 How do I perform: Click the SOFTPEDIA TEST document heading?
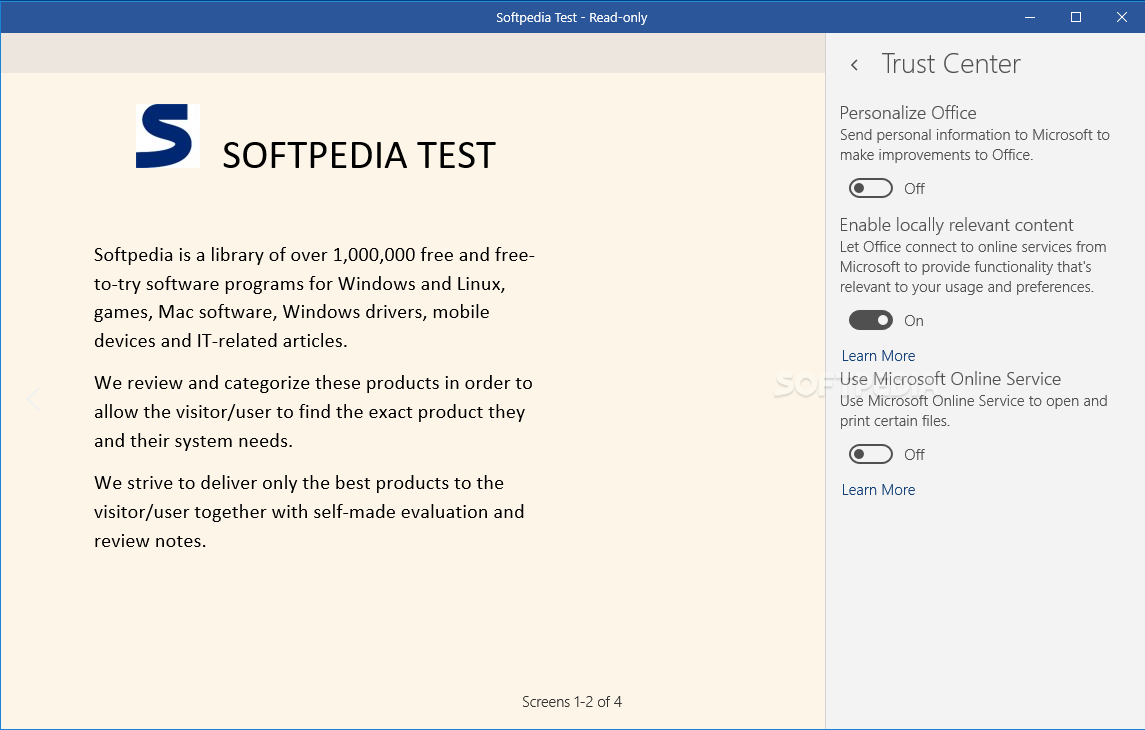pos(359,156)
